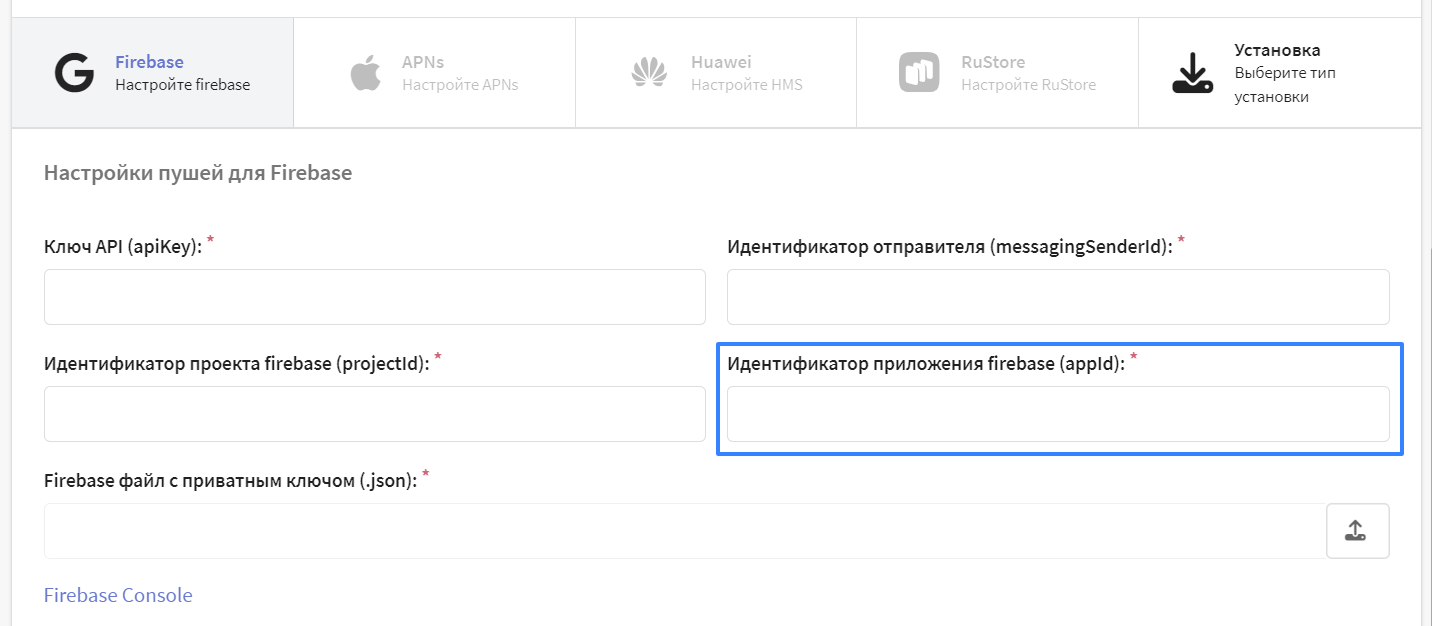Click the private key .json file field
This screenshot has width=1432, height=626.
point(685,531)
